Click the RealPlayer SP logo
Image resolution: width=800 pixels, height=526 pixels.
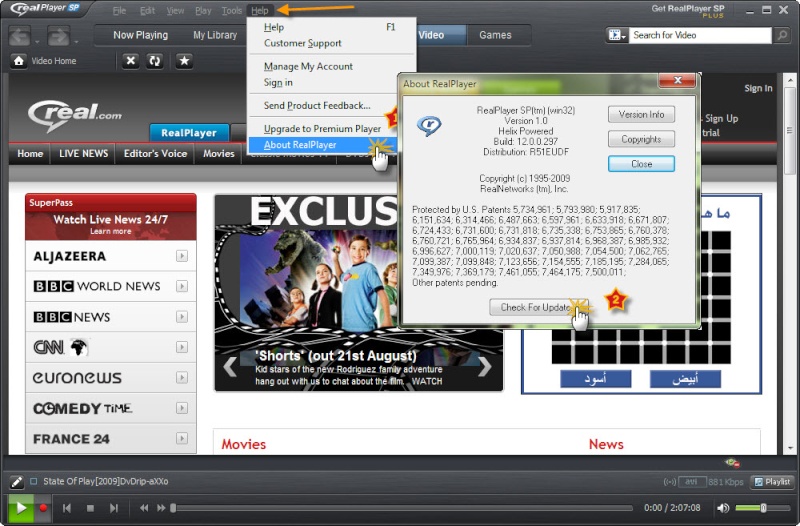(45, 8)
